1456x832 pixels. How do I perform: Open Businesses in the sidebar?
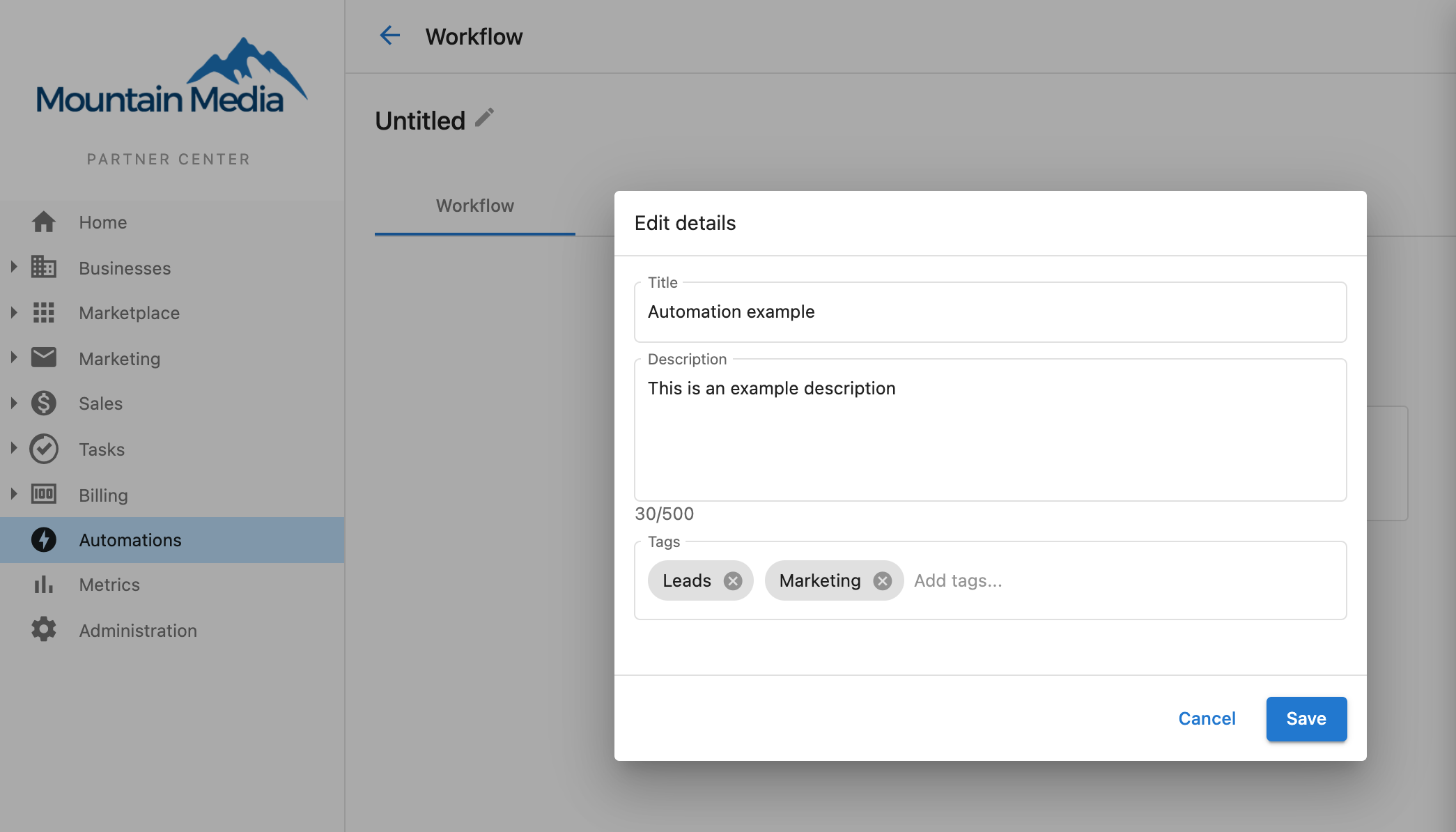coord(172,268)
